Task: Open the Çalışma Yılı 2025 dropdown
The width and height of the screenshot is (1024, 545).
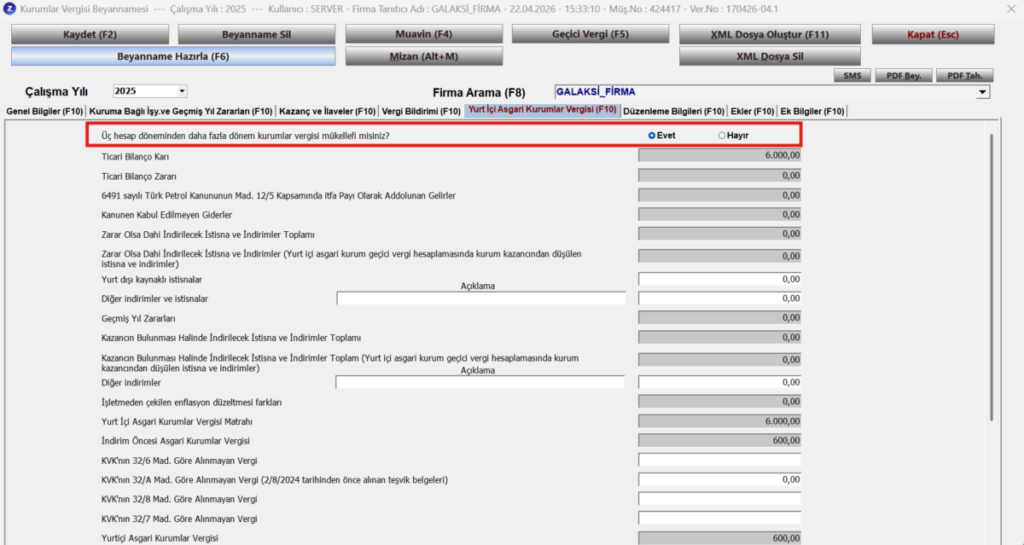Action: pyautogui.click(x=182, y=91)
